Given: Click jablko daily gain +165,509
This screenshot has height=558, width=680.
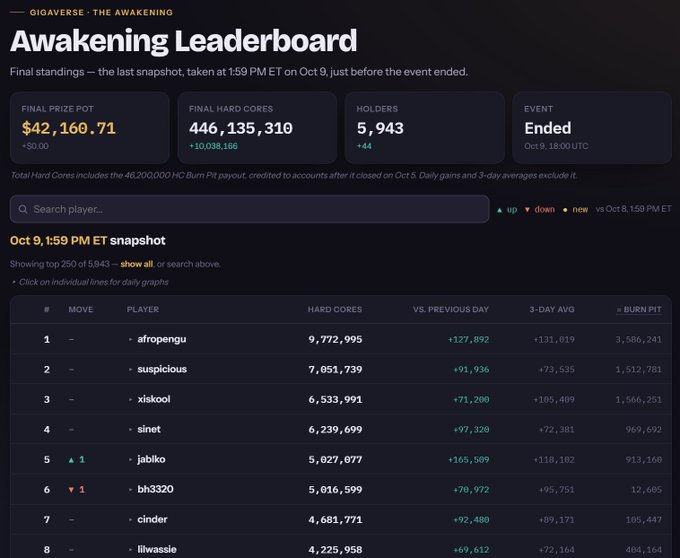Looking at the screenshot, I should (468, 460).
